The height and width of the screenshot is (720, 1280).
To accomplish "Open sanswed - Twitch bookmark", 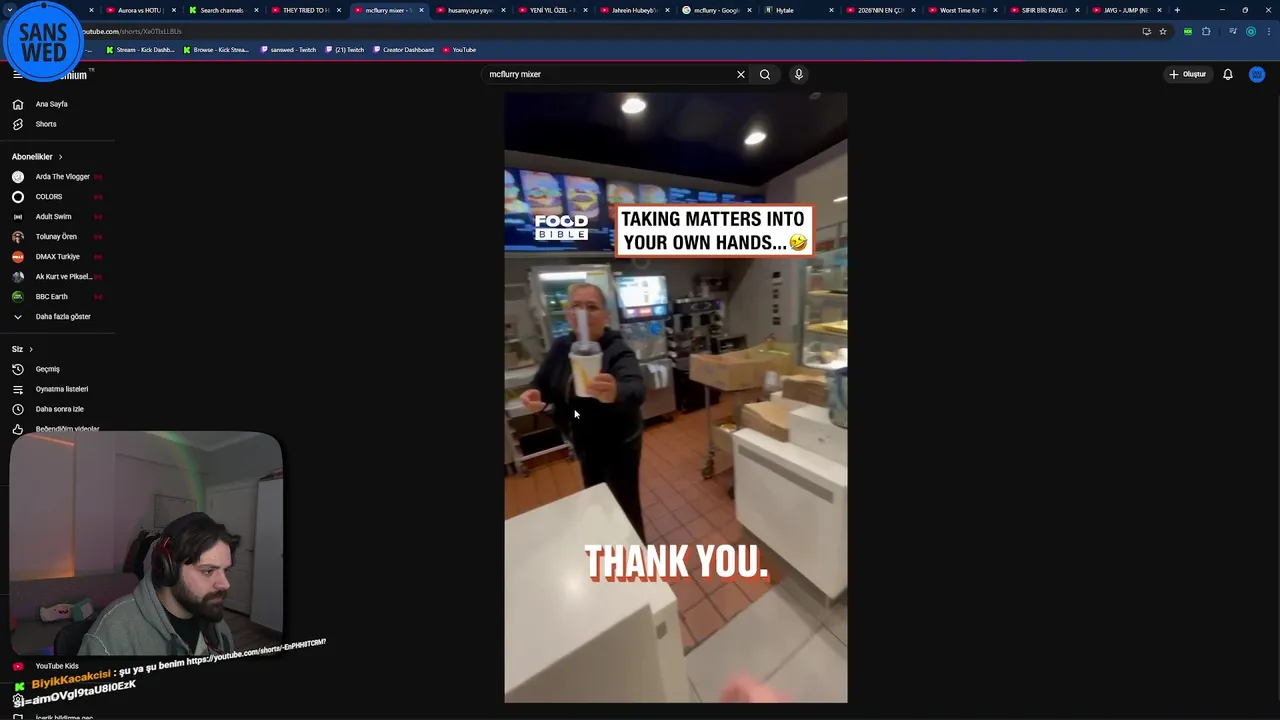I will tap(288, 50).
